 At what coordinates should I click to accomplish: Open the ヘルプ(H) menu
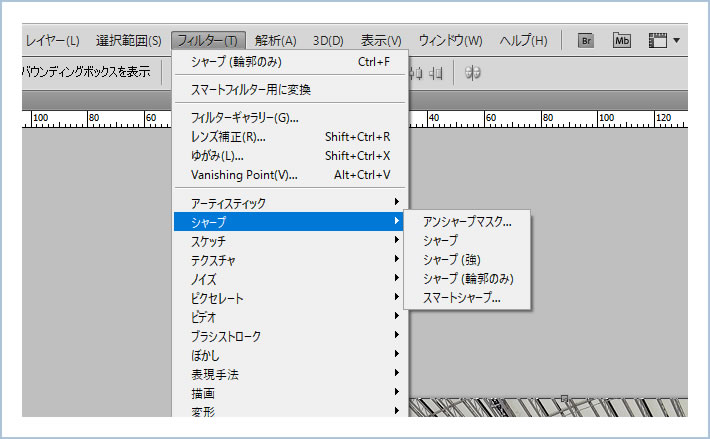(523, 41)
